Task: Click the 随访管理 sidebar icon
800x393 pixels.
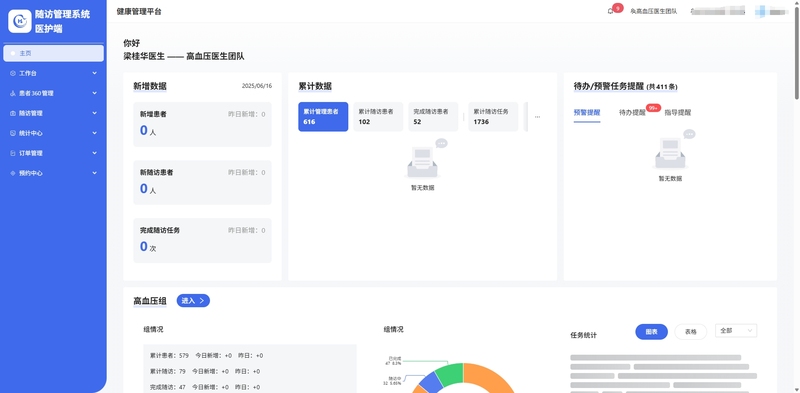Action: [13, 113]
